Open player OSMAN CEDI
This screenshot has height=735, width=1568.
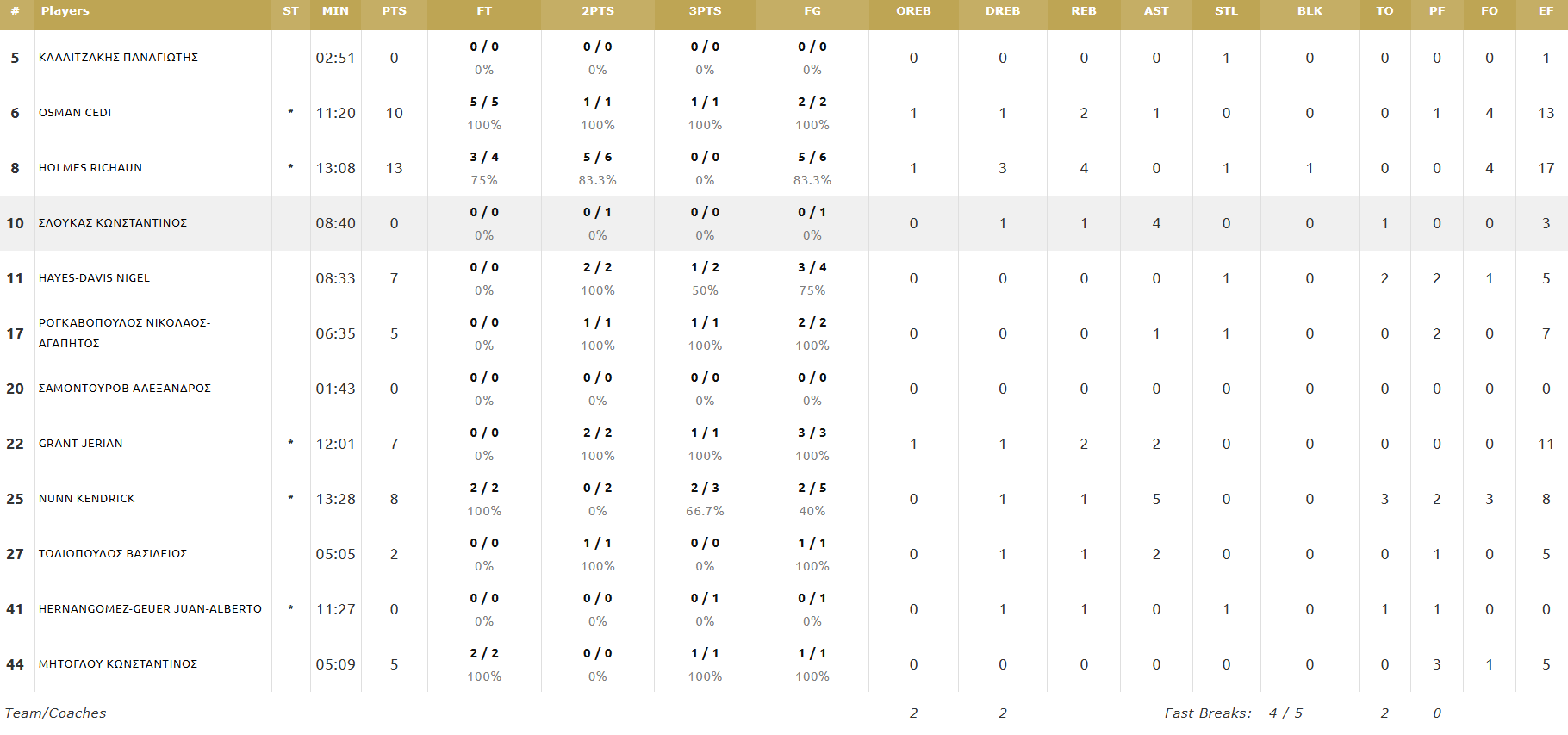(x=75, y=113)
